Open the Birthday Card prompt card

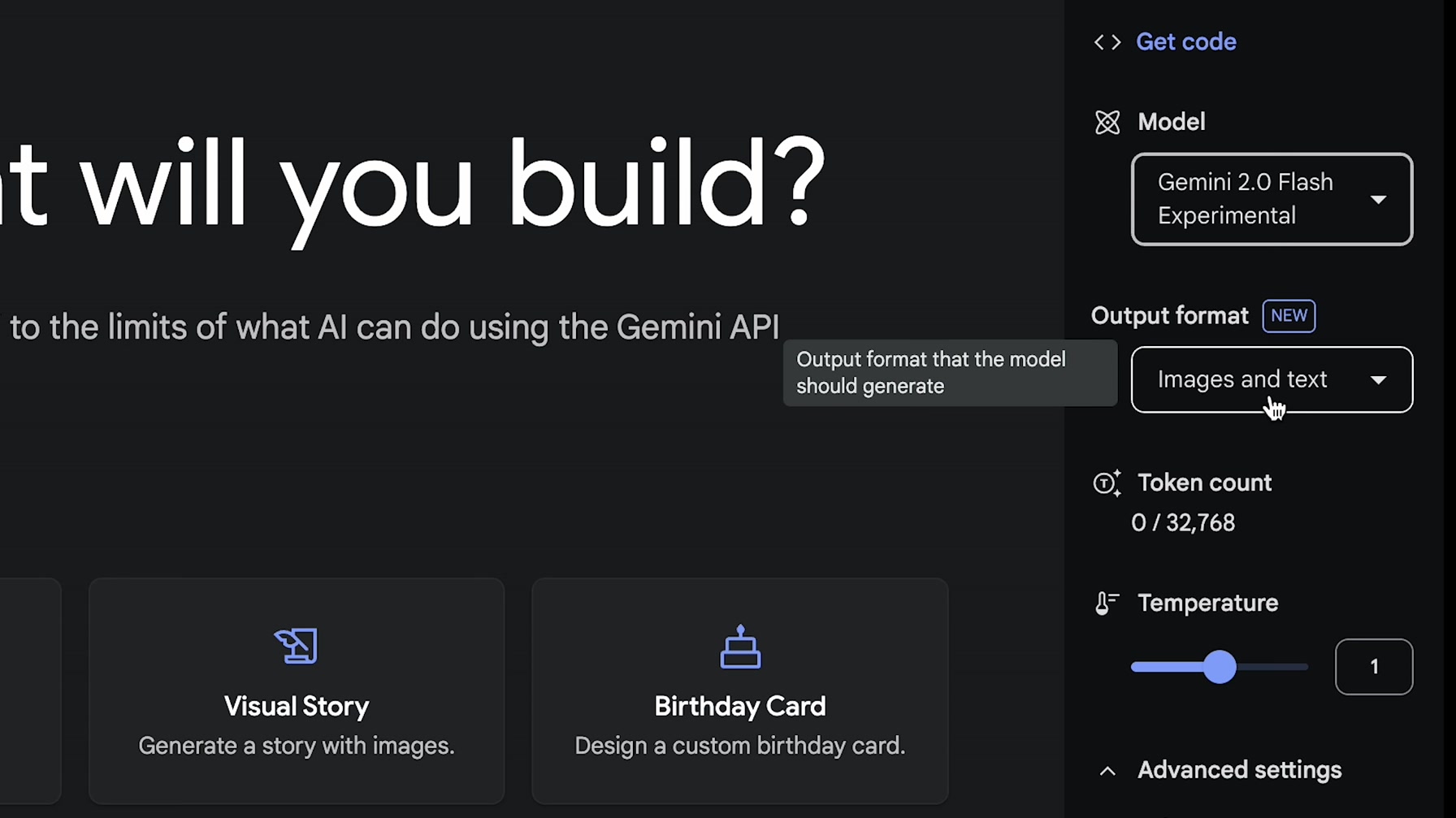click(740, 690)
